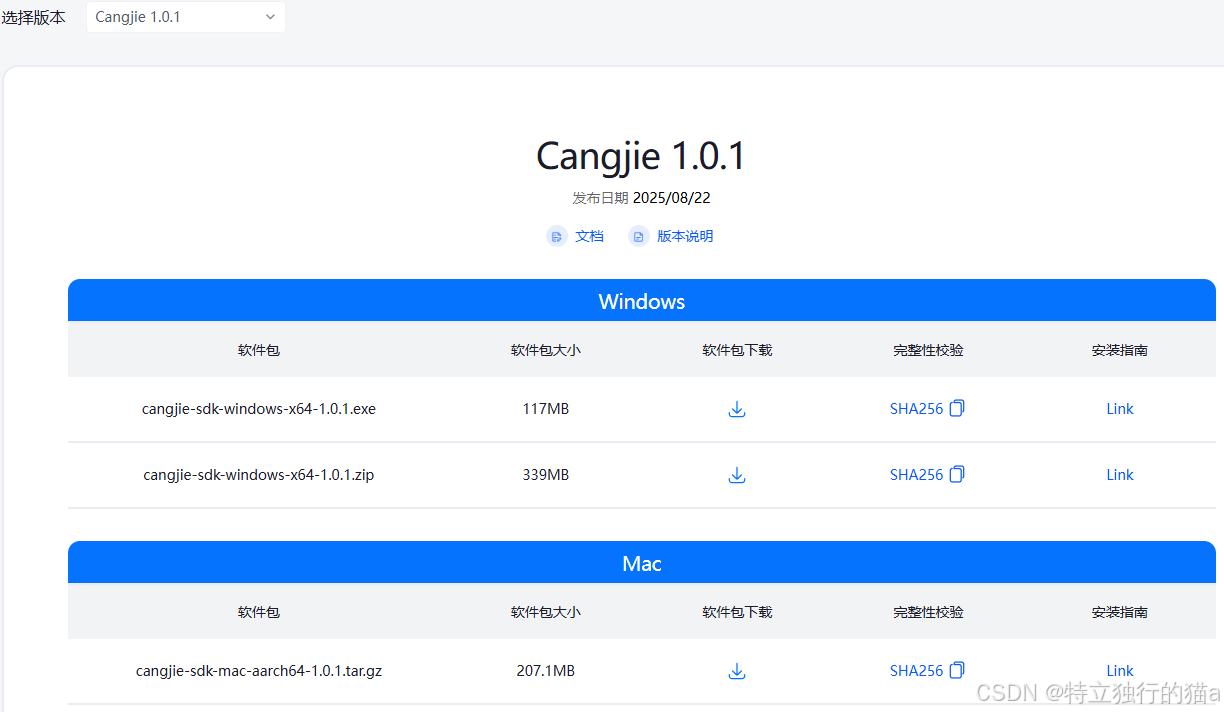Screen dimensions: 1224x712
Task: Click 安装指南 column header in the Mac table
Action: 1120,612
